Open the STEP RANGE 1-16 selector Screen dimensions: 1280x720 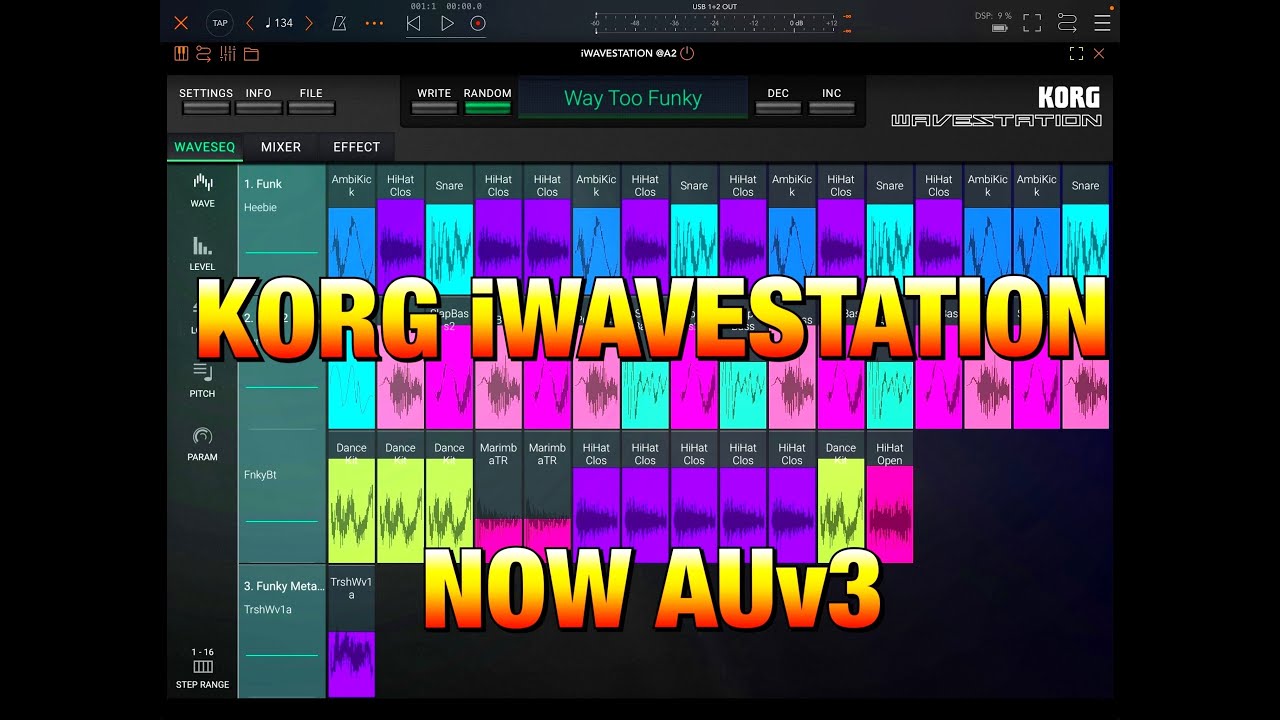[x=203, y=669]
